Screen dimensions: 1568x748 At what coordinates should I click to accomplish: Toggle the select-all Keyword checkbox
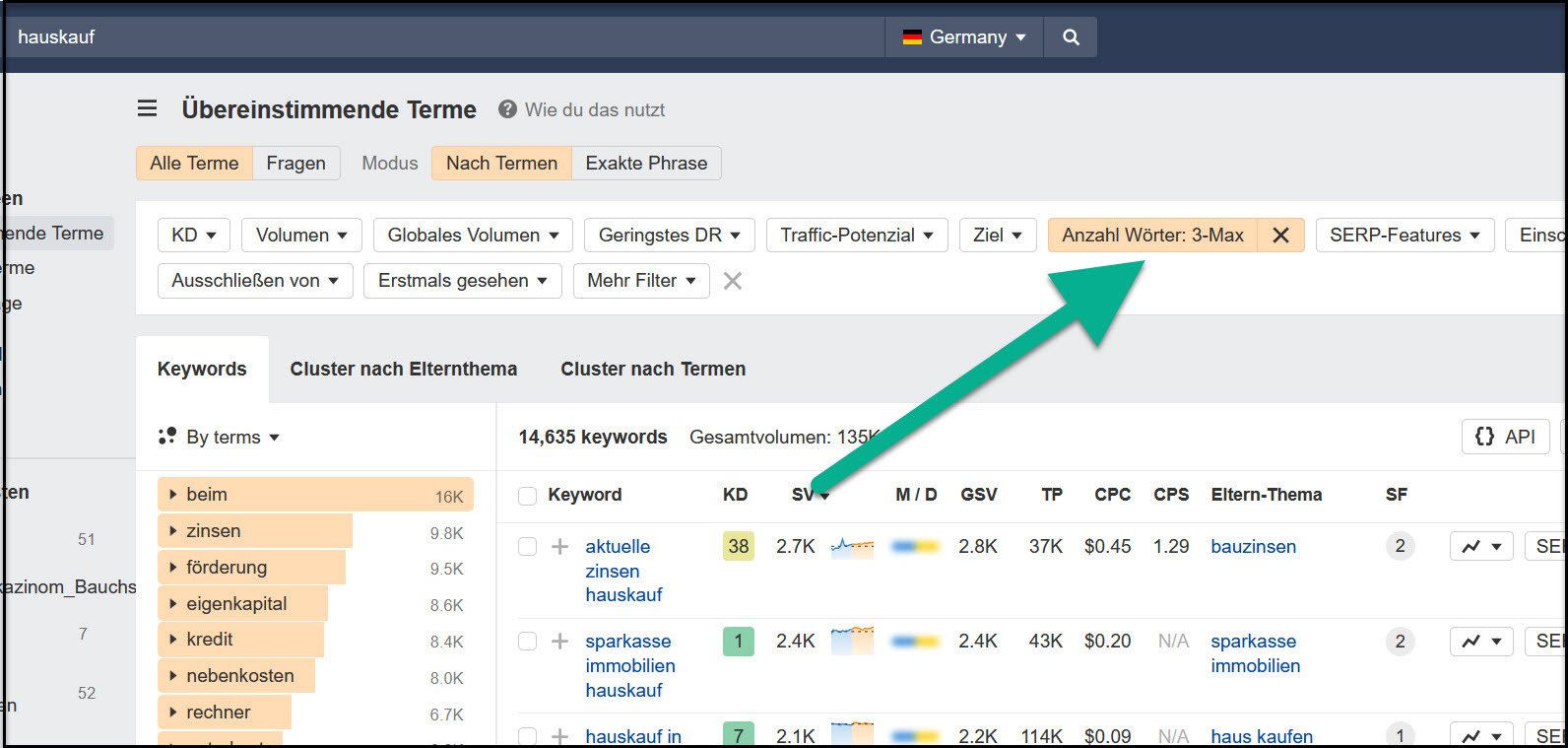[x=528, y=495]
